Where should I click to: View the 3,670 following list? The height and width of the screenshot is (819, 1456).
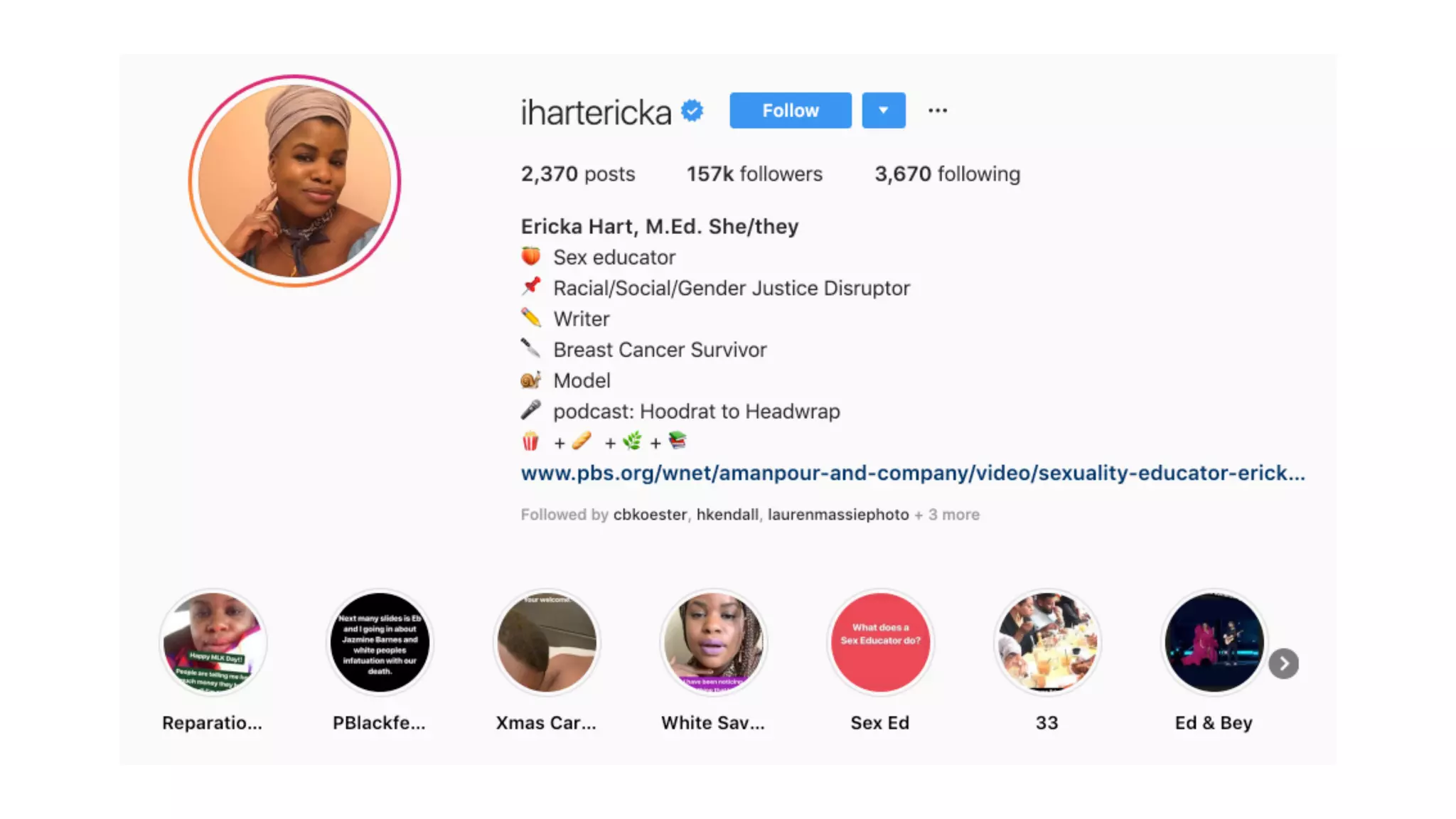pos(947,174)
